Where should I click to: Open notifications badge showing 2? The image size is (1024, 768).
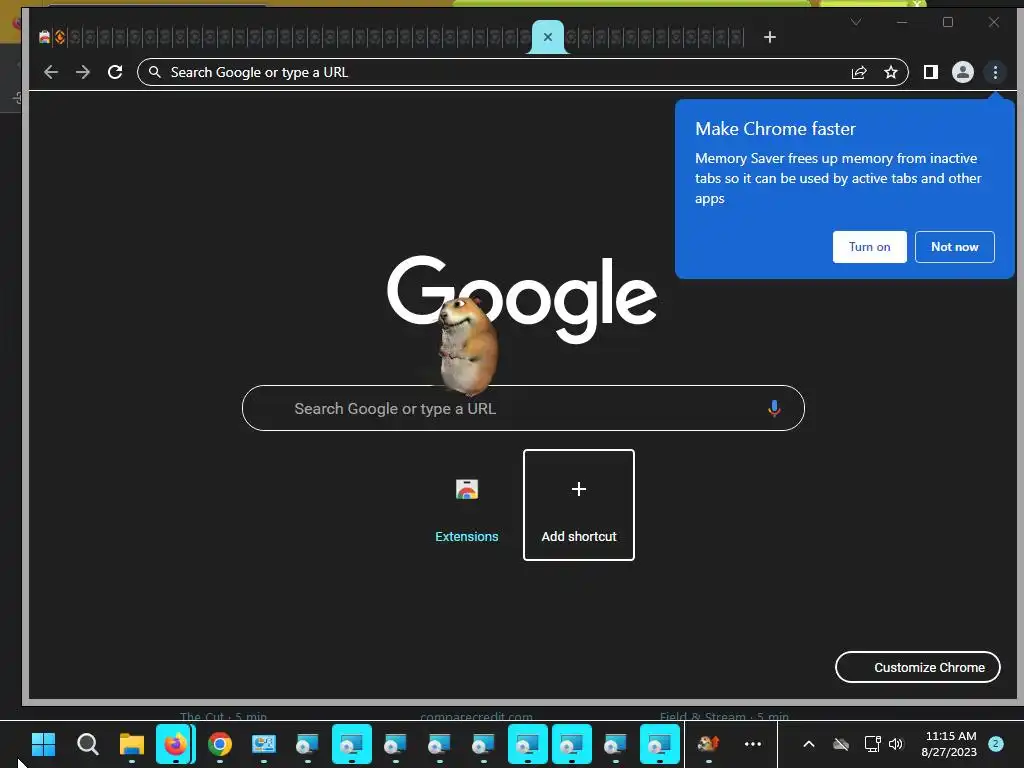[996, 743]
